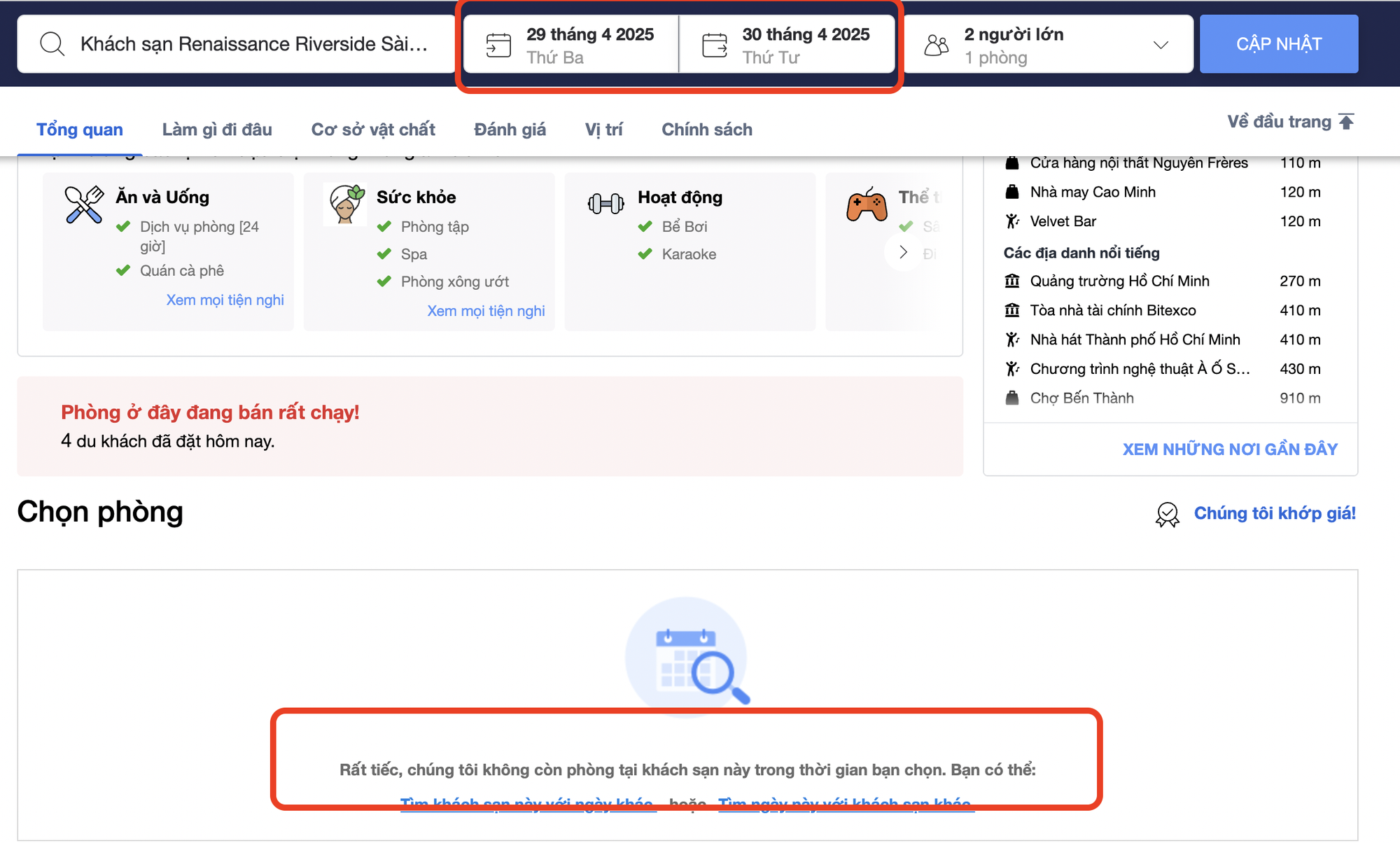1400x843 pixels.
Task: Click the hotel name search field
Action: click(x=236, y=44)
